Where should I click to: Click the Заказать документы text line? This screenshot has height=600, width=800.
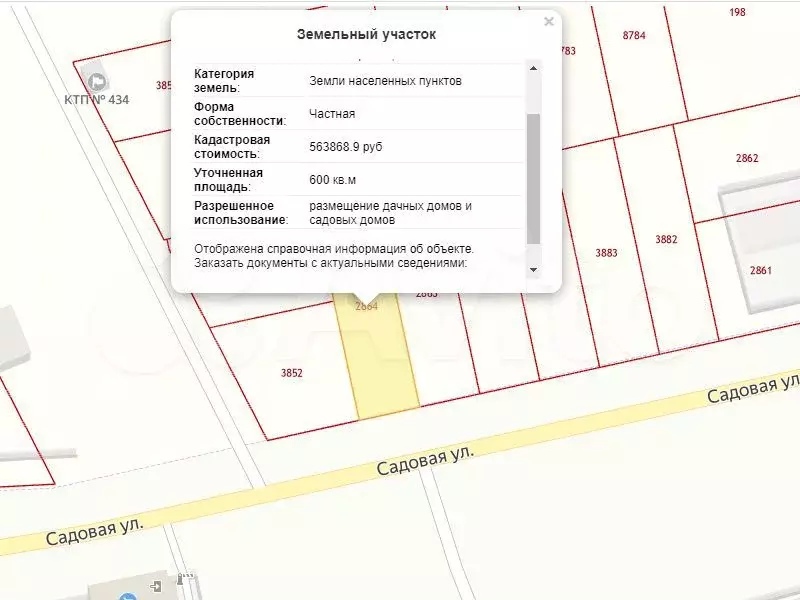pos(330,263)
